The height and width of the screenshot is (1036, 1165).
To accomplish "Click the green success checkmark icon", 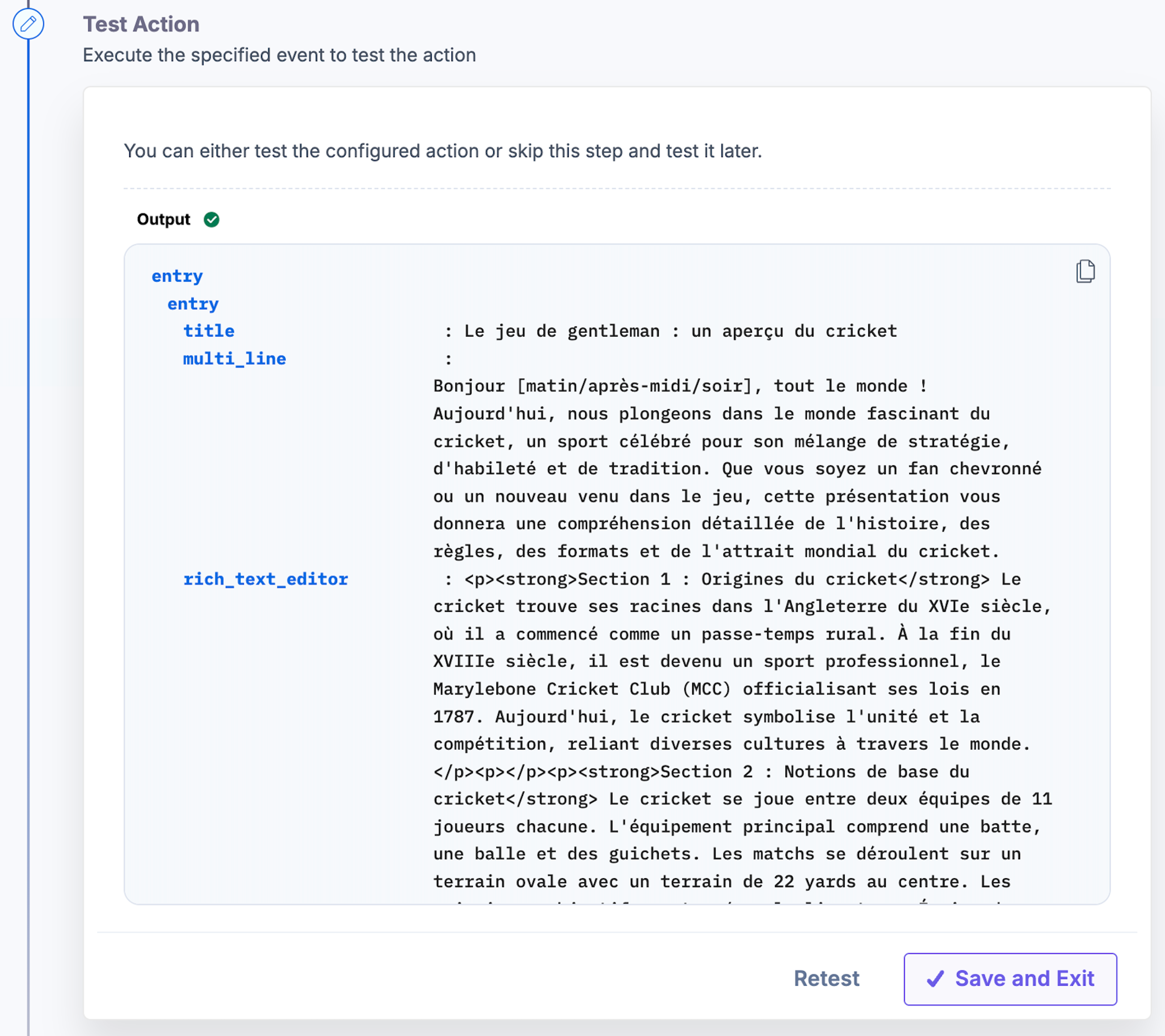I will 211,219.
